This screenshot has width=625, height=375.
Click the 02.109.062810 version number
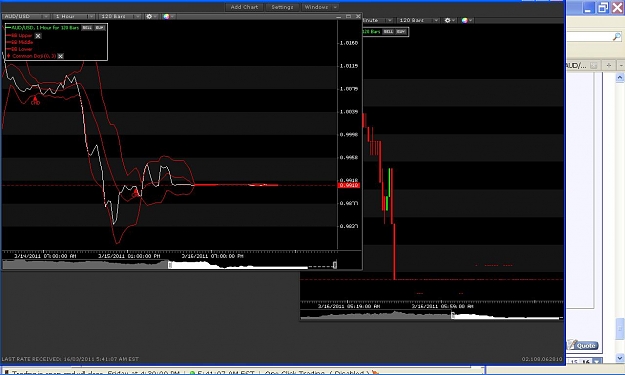[542, 359]
